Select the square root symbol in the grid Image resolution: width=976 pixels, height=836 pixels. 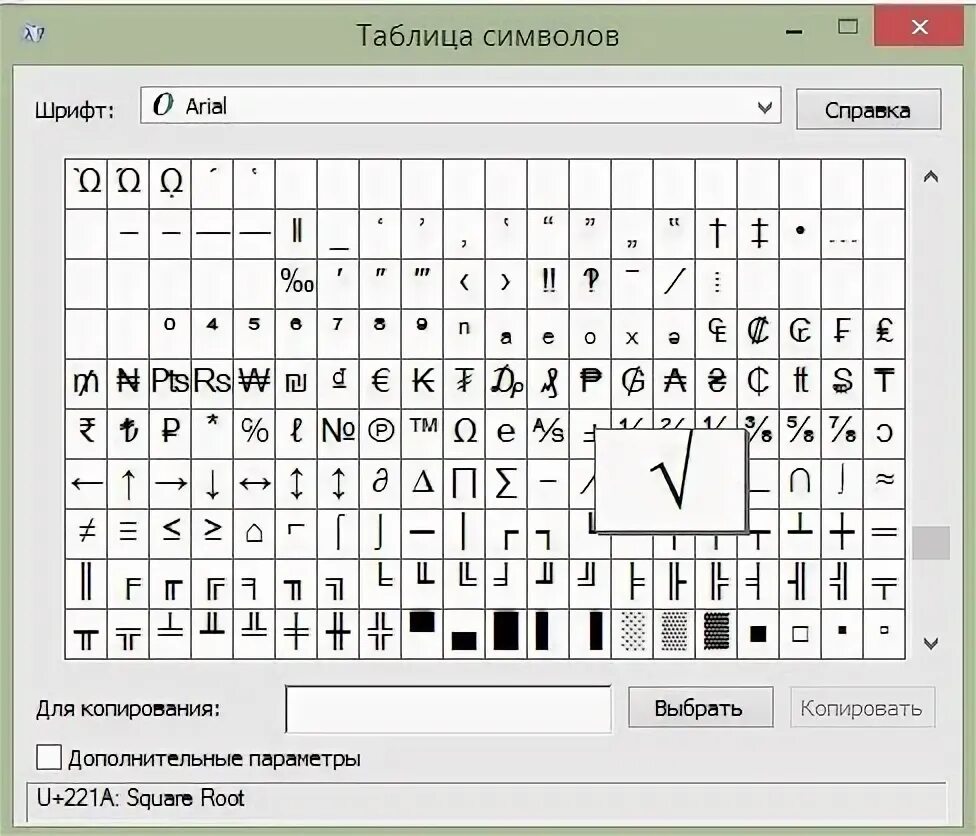point(672,480)
